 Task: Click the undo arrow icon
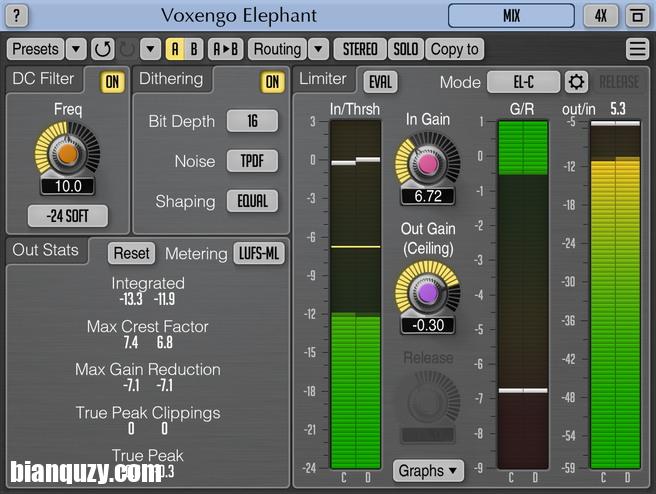tap(102, 49)
